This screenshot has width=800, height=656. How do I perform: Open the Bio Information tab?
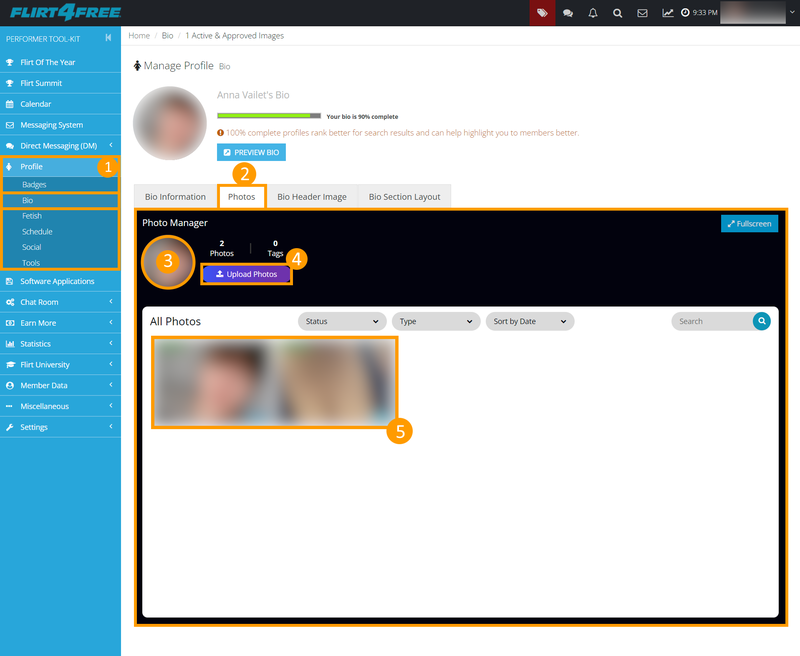click(x=174, y=196)
